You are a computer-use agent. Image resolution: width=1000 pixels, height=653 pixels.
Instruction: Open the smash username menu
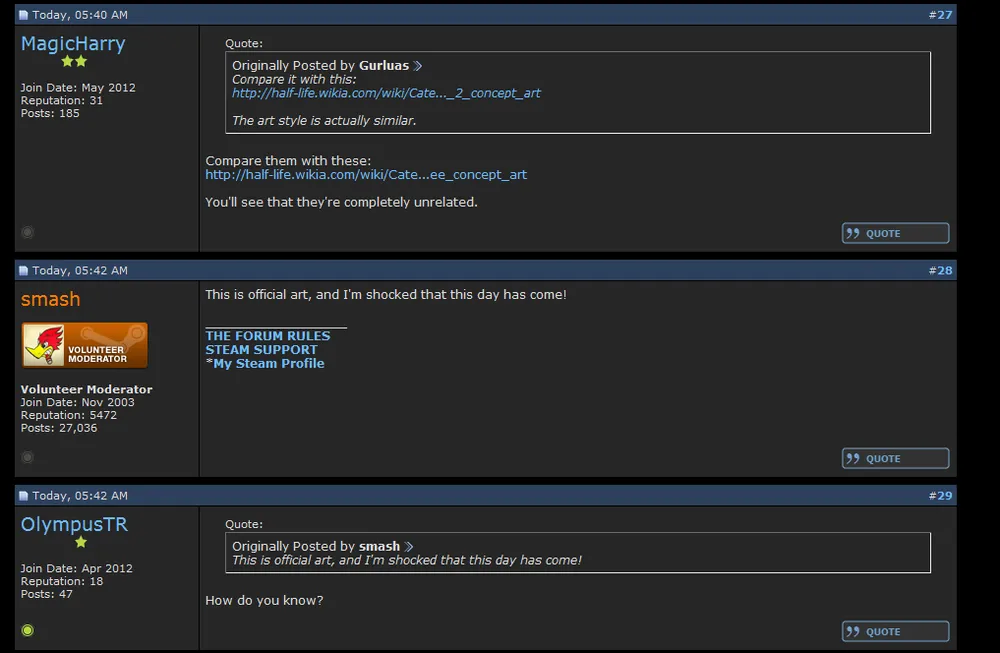(x=50, y=299)
